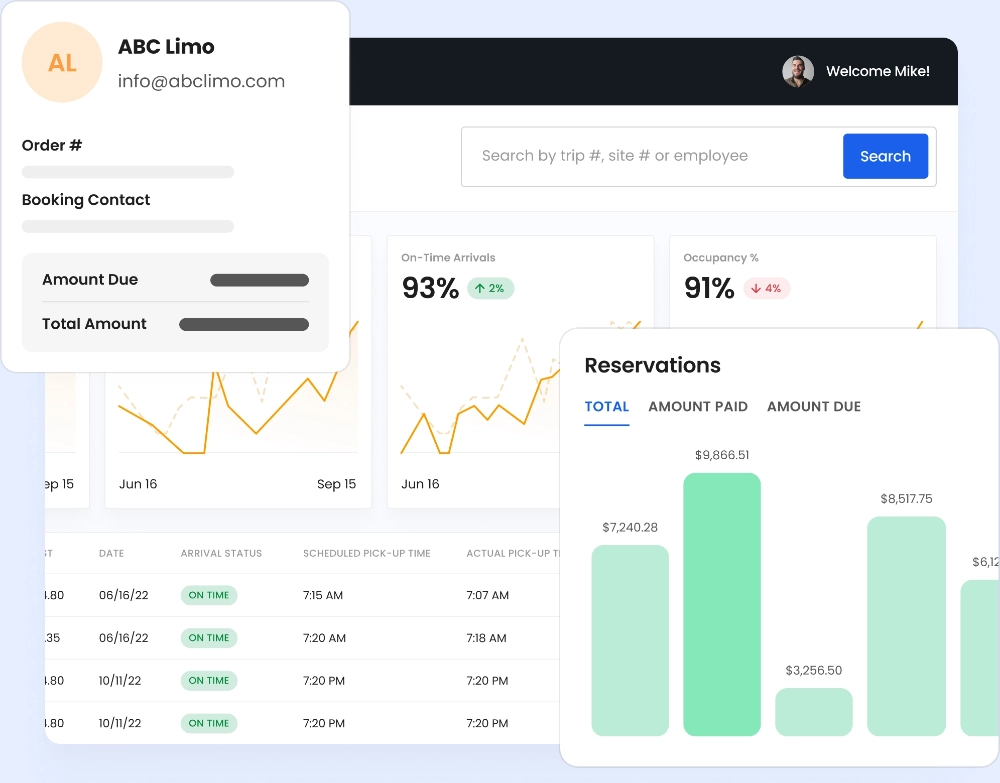
Task: Switch to the AMOUNT PAID tab
Action: [698, 407]
